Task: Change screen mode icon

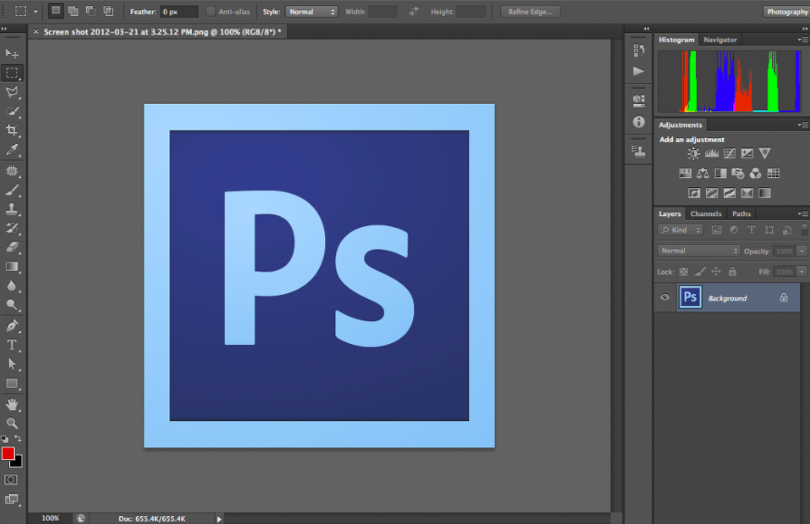Action: click(11, 499)
